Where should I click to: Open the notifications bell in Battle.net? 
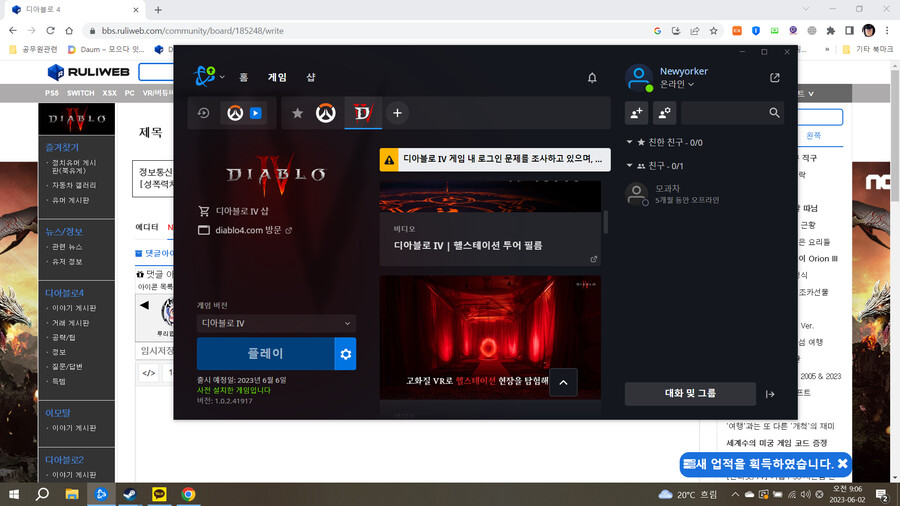592,77
